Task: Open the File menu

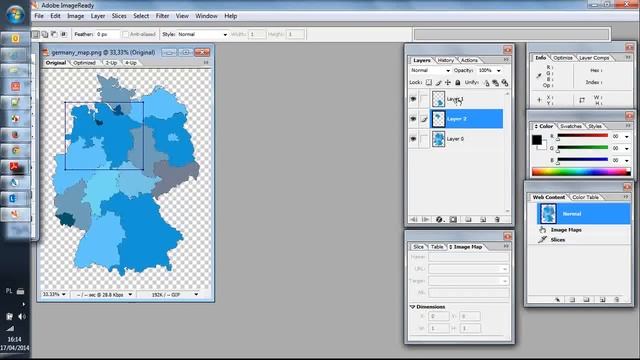Action: (39, 16)
